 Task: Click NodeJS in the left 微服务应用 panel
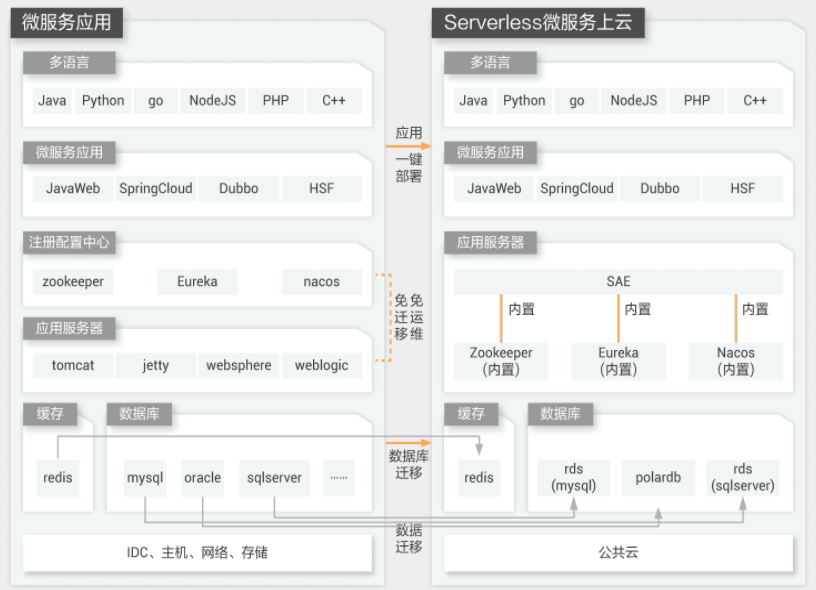[x=212, y=100]
